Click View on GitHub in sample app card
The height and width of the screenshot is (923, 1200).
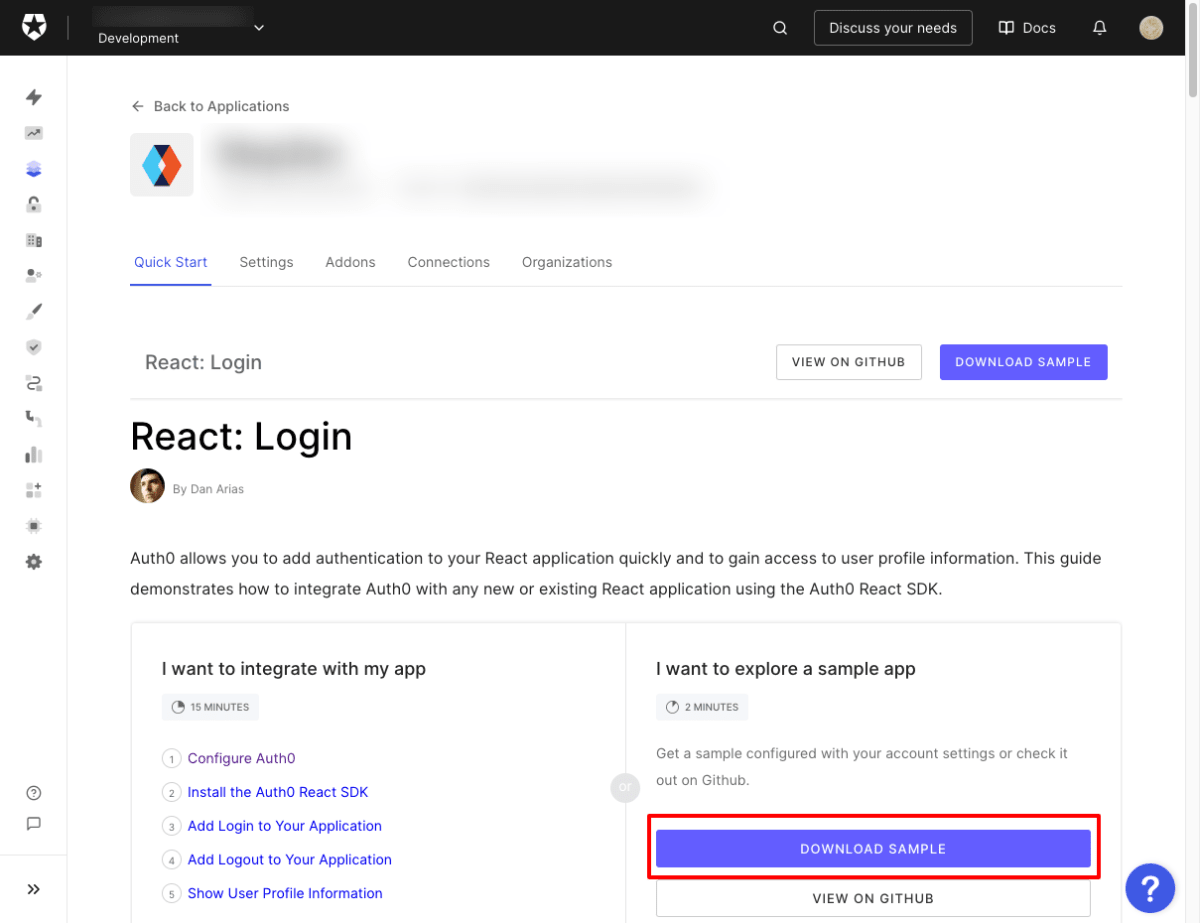coord(873,899)
